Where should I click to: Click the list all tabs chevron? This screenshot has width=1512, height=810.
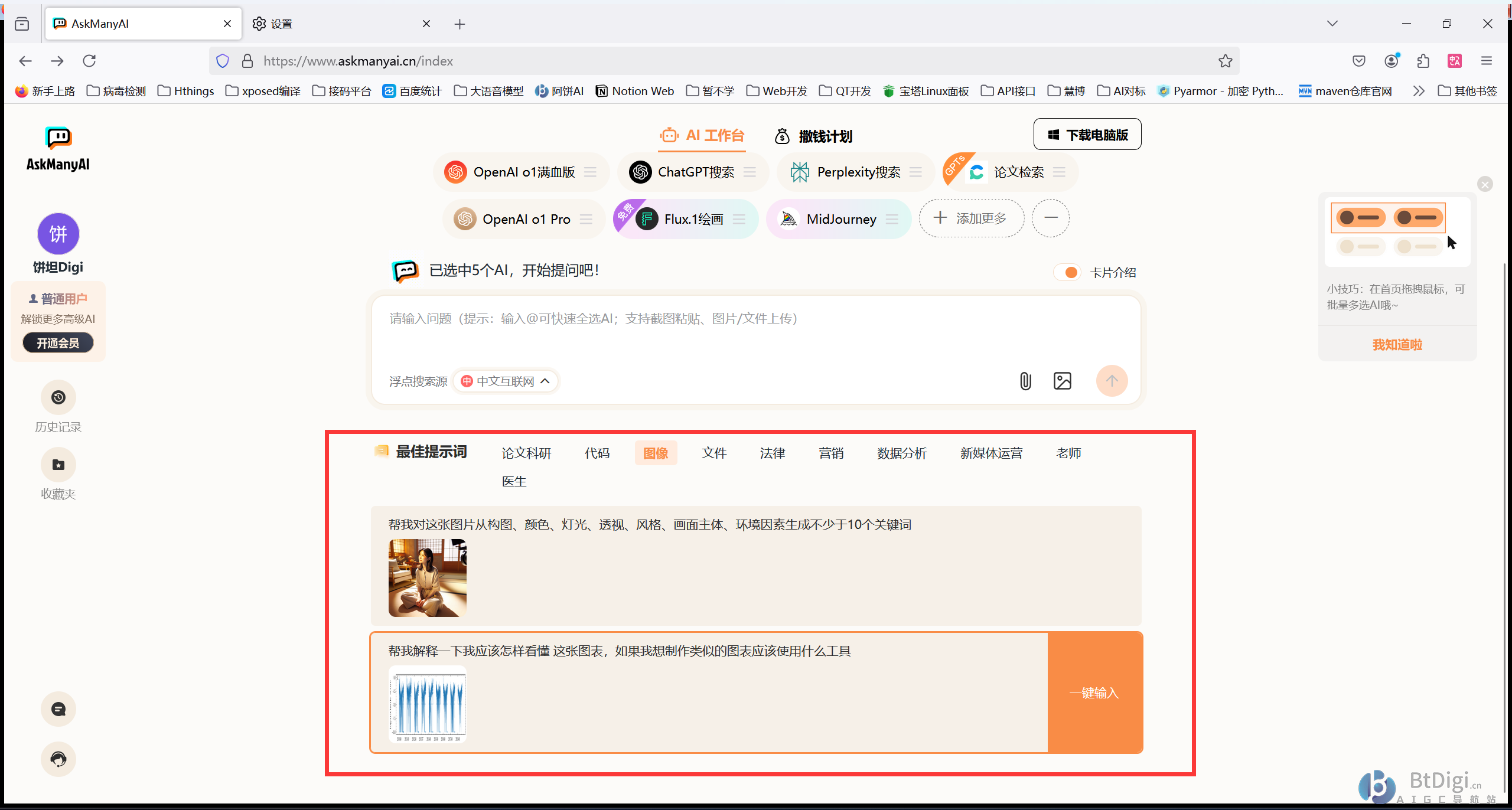pos(1332,24)
